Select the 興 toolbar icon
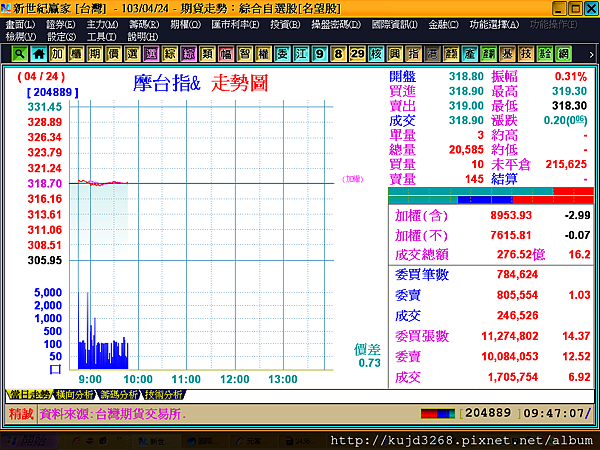Screen dimensions: 600x450 point(395,54)
